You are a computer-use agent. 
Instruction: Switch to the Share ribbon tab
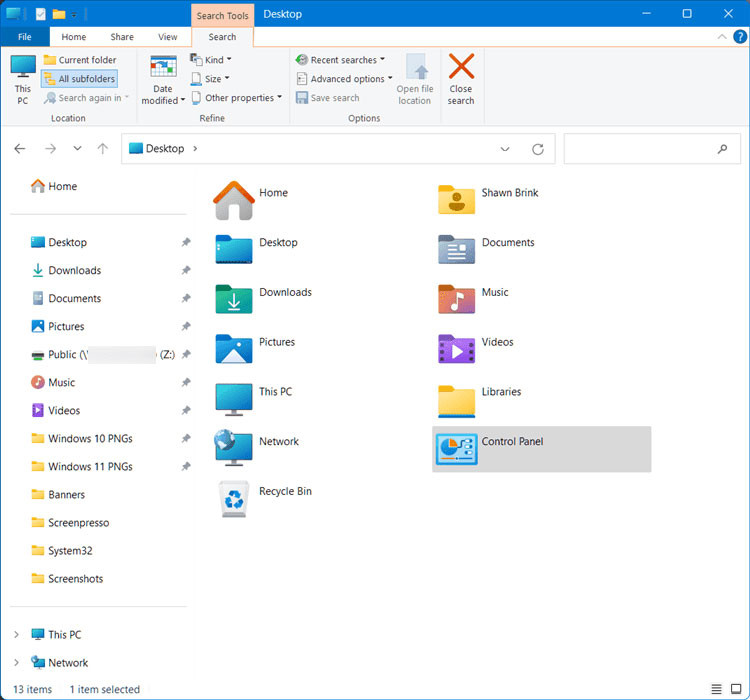coord(122,37)
